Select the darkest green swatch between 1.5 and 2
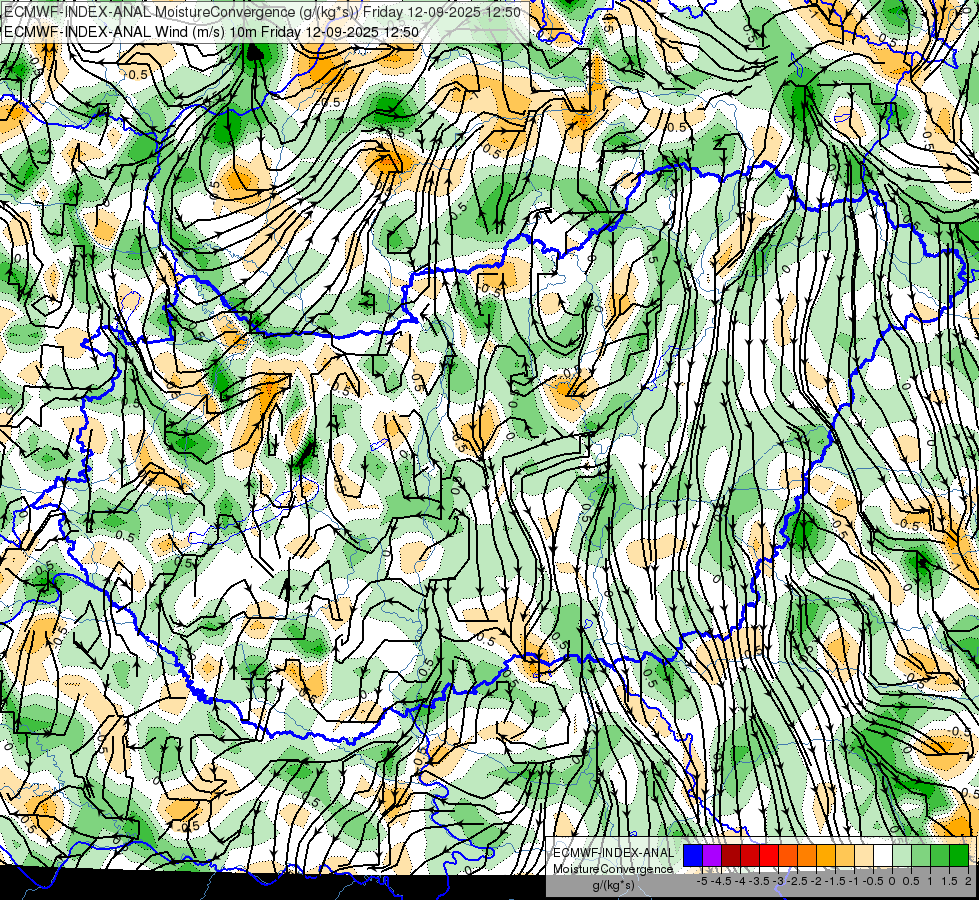The width and height of the screenshot is (979, 900). [959, 855]
